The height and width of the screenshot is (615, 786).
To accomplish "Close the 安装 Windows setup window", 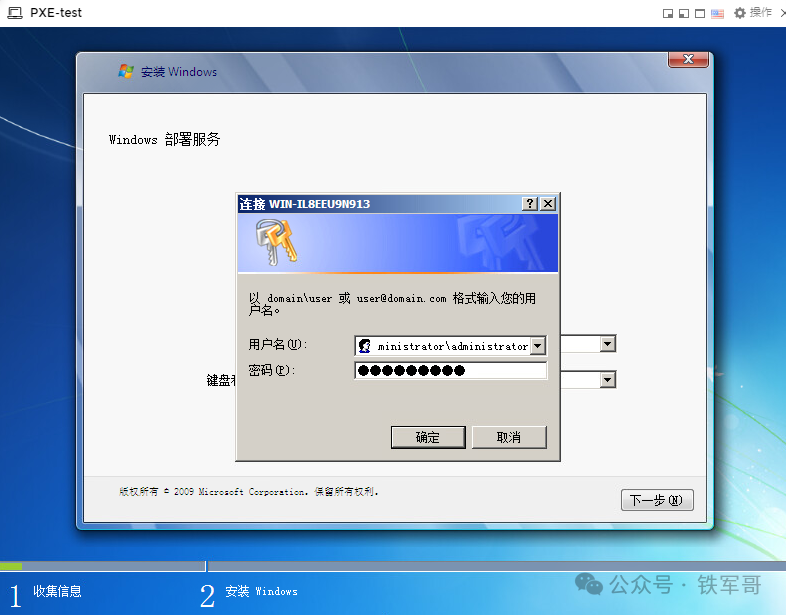I will click(x=688, y=59).
